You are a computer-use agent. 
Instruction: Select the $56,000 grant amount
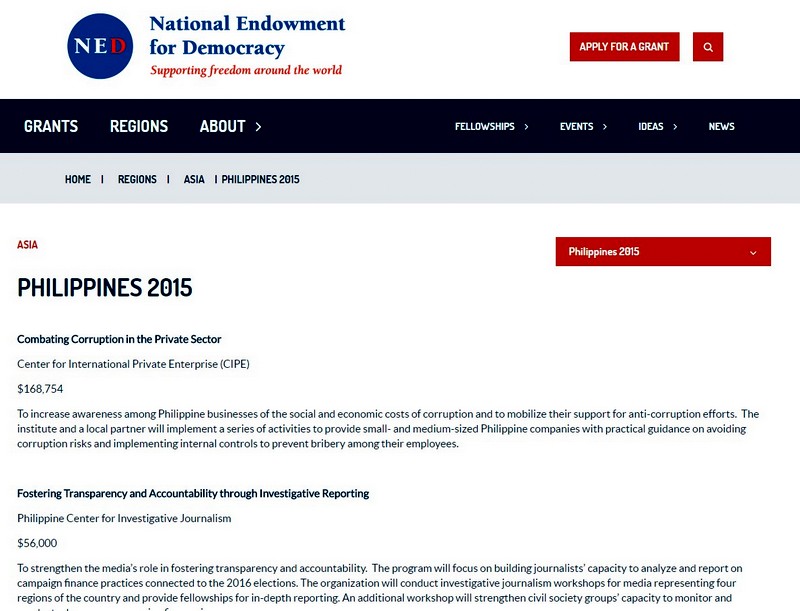tap(37, 543)
